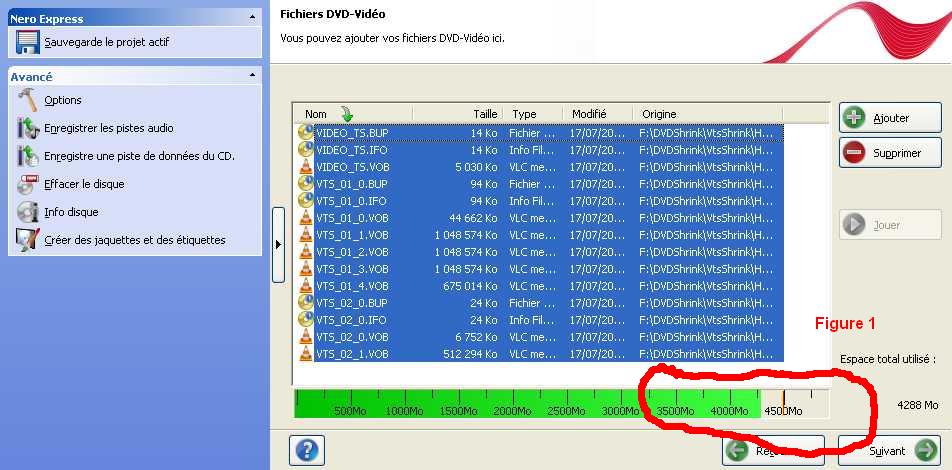The height and width of the screenshot is (470, 952).
Task: Sort the list by the Type column
Action: coord(534,114)
